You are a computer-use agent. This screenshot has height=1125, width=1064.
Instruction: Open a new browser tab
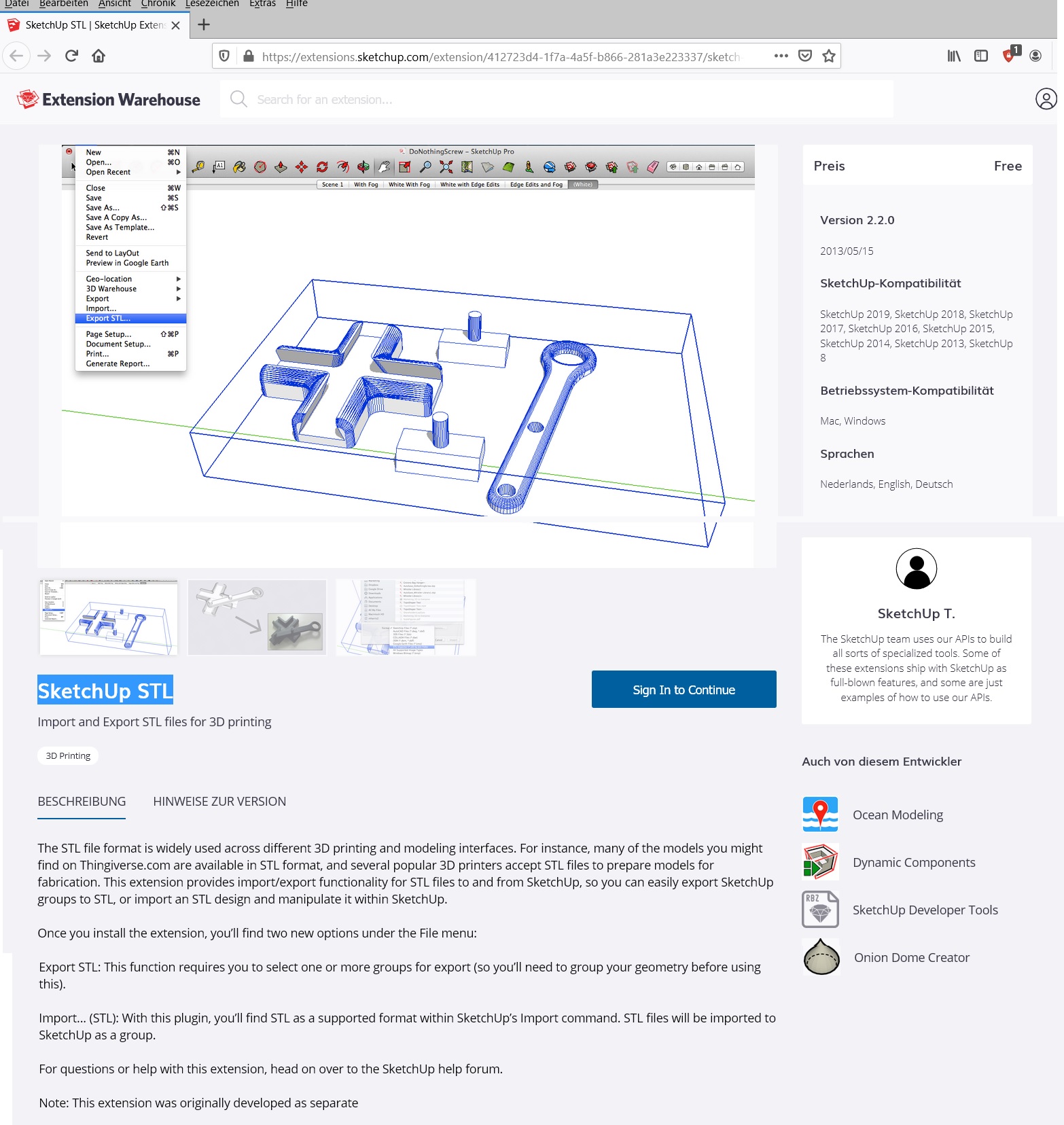pos(203,25)
